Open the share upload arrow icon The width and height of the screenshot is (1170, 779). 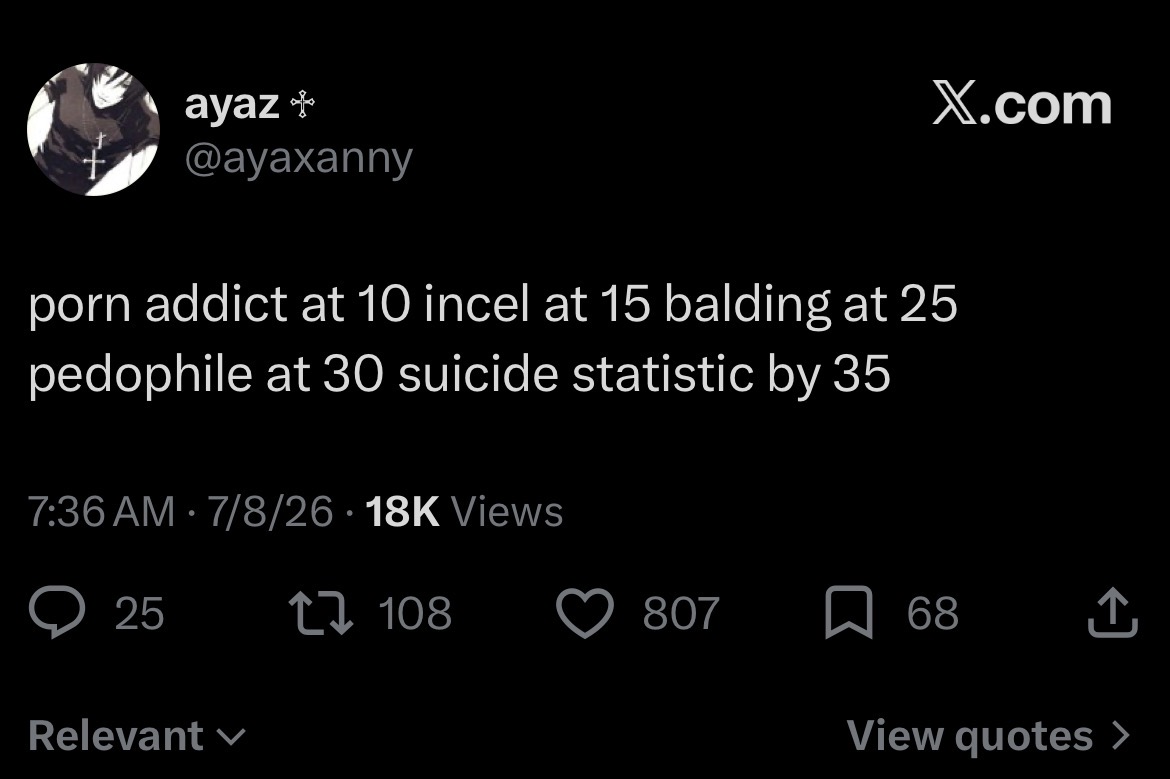coord(1113,613)
